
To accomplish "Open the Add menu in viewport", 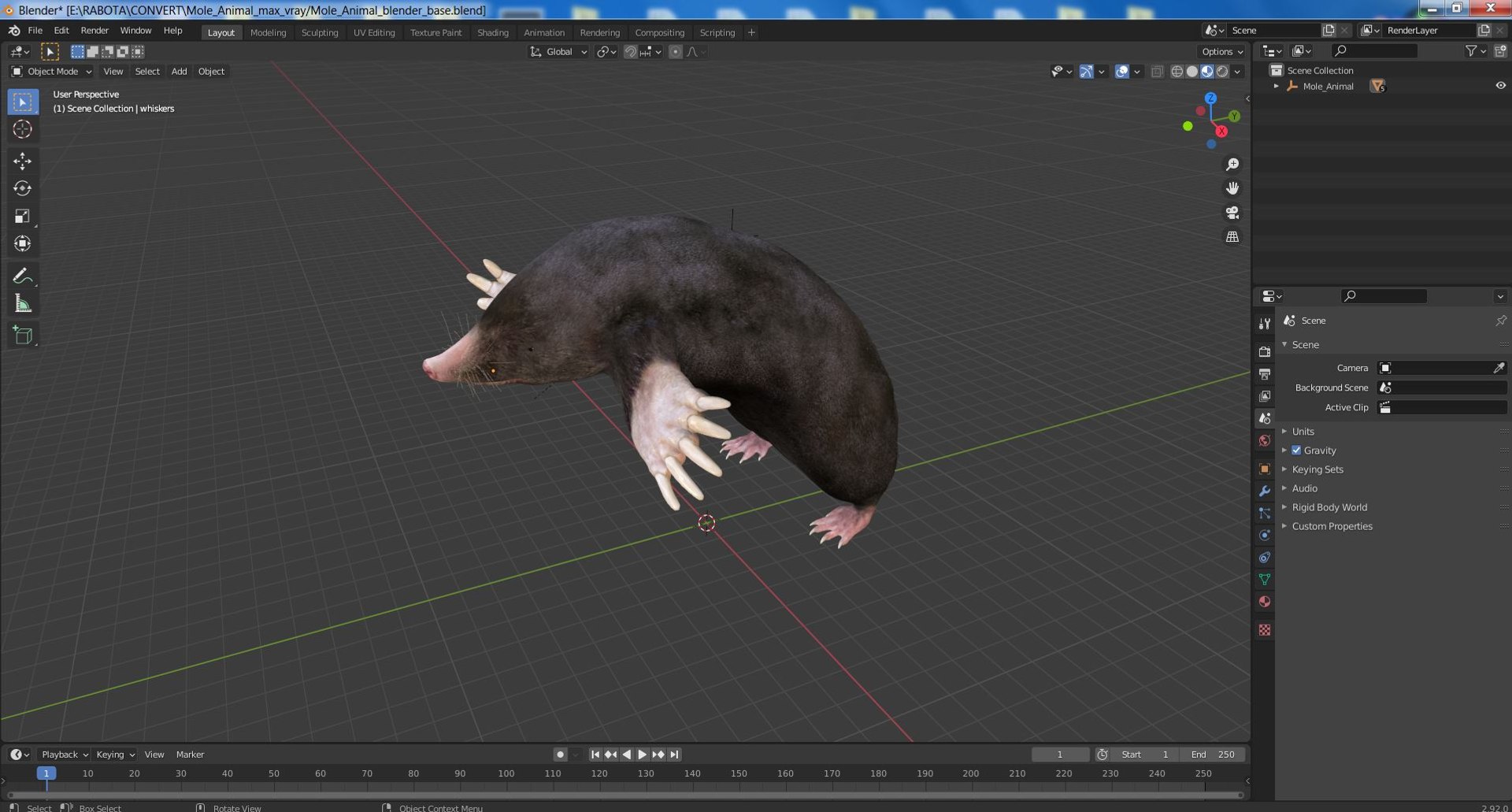I will tap(179, 72).
